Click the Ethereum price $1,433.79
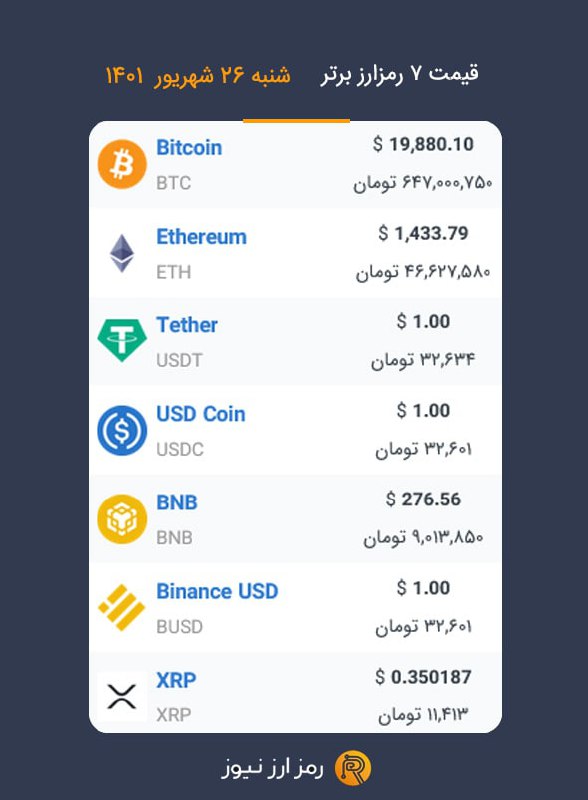Image resolution: width=588 pixels, height=800 pixels. pyautogui.click(x=423, y=234)
